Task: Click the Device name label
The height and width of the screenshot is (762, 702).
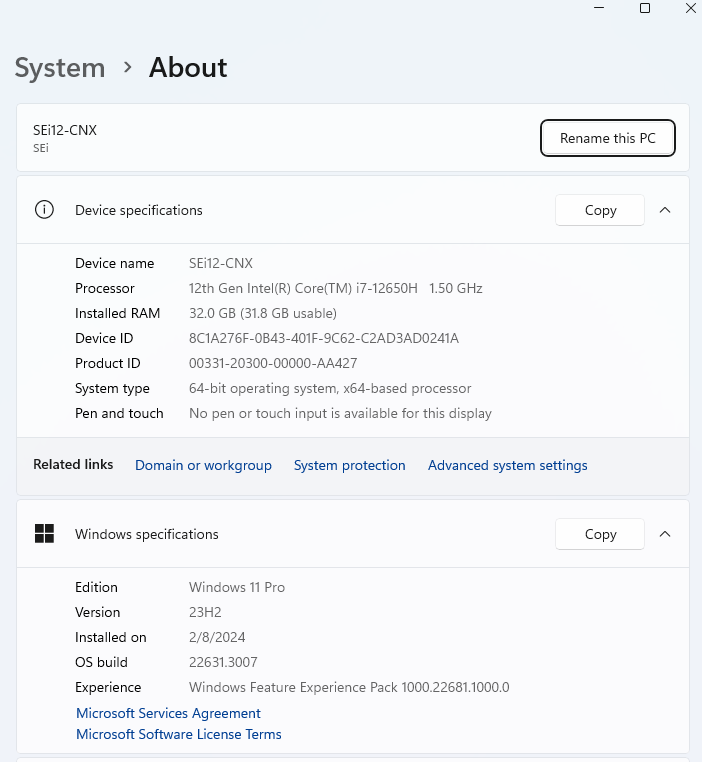Action: 114,263
